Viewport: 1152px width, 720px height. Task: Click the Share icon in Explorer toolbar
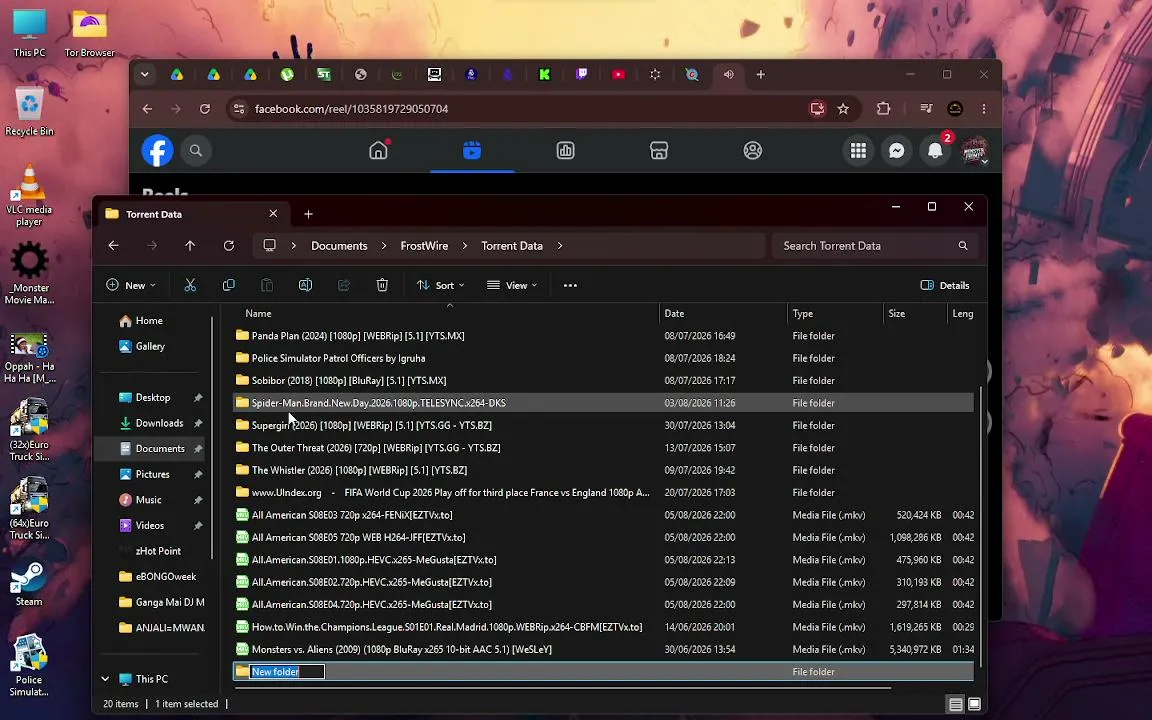coord(344,285)
